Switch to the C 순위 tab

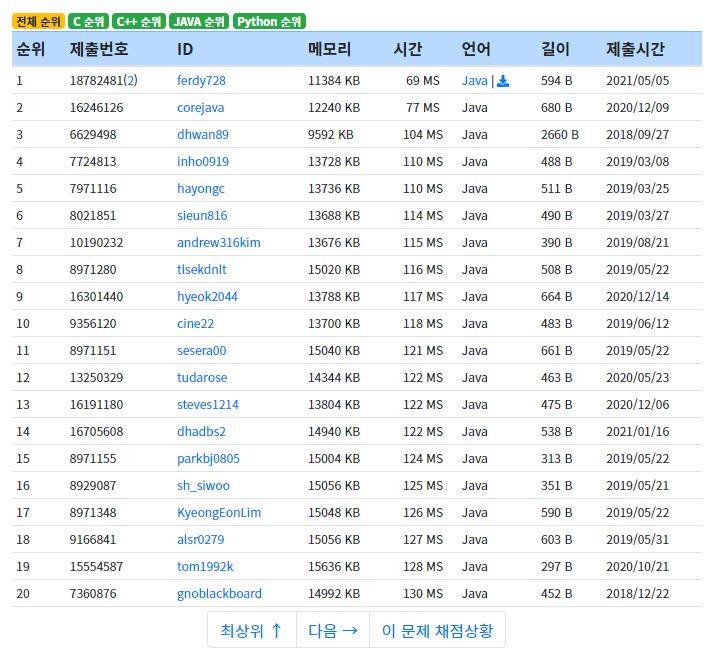pos(88,22)
